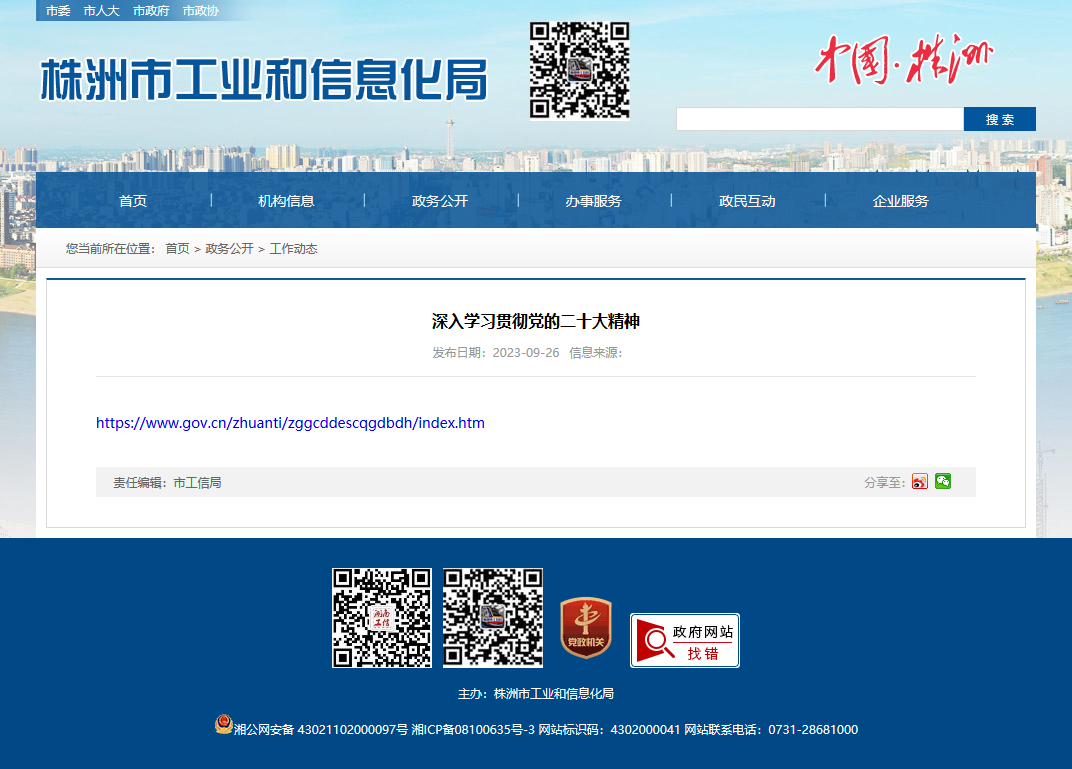Share article to Weibo icon
The width and height of the screenshot is (1072, 769).
[x=920, y=481]
